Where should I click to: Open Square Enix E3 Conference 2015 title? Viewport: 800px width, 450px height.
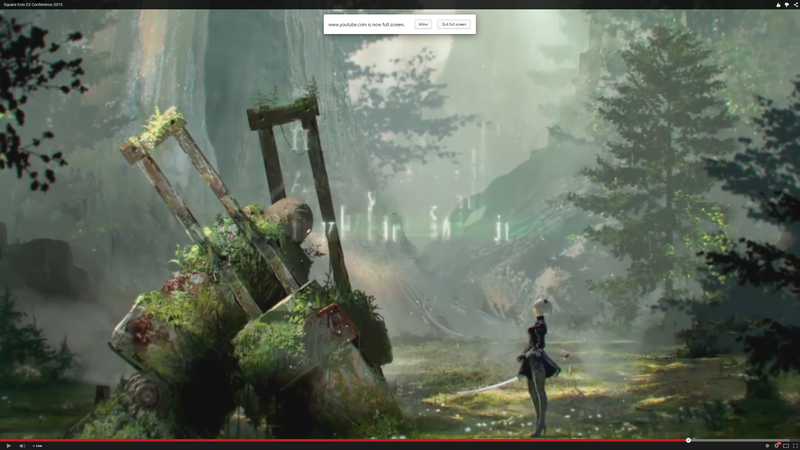pyautogui.click(x=32, y=5)
